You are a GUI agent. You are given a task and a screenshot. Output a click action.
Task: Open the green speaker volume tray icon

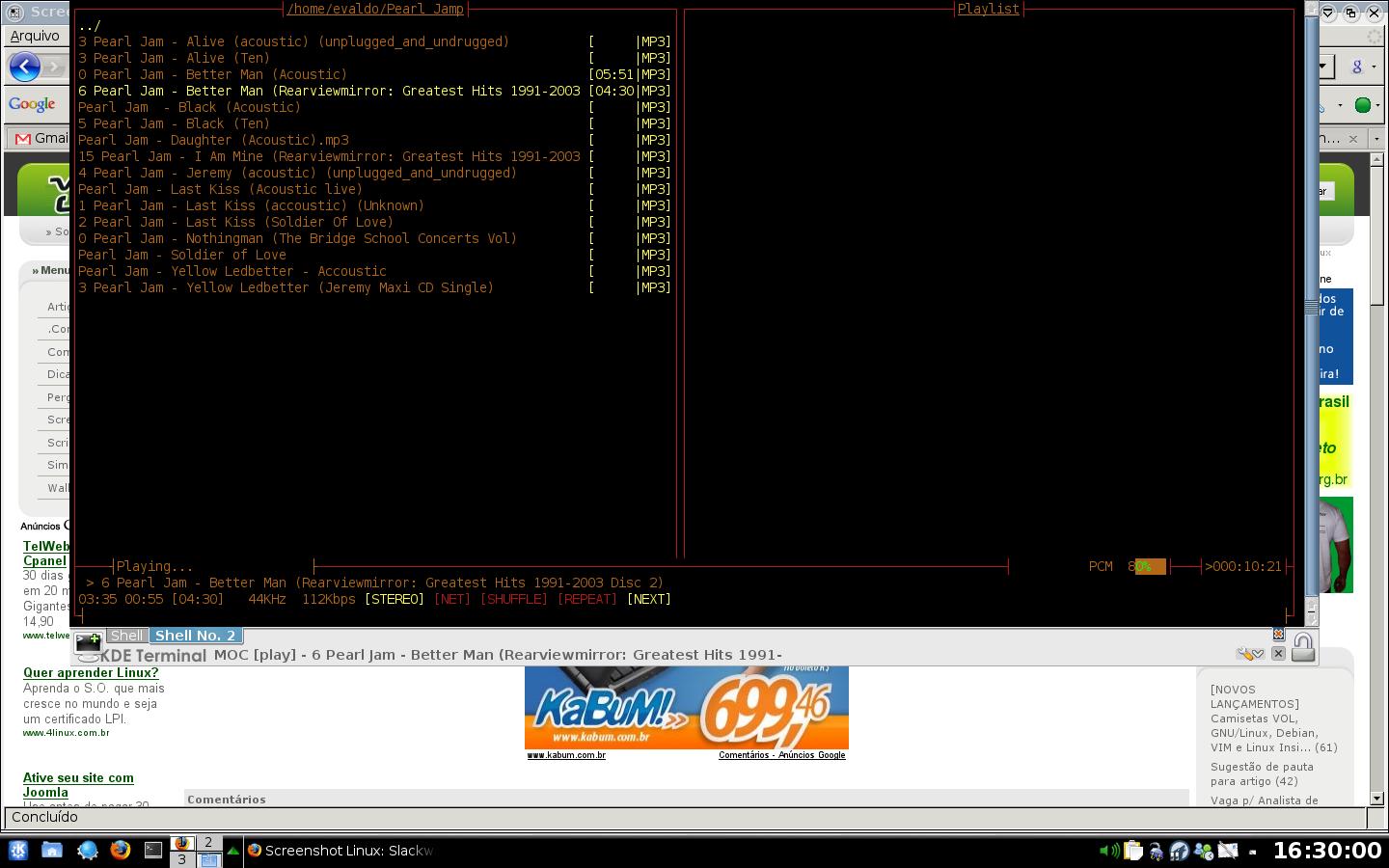(1109, 851)
